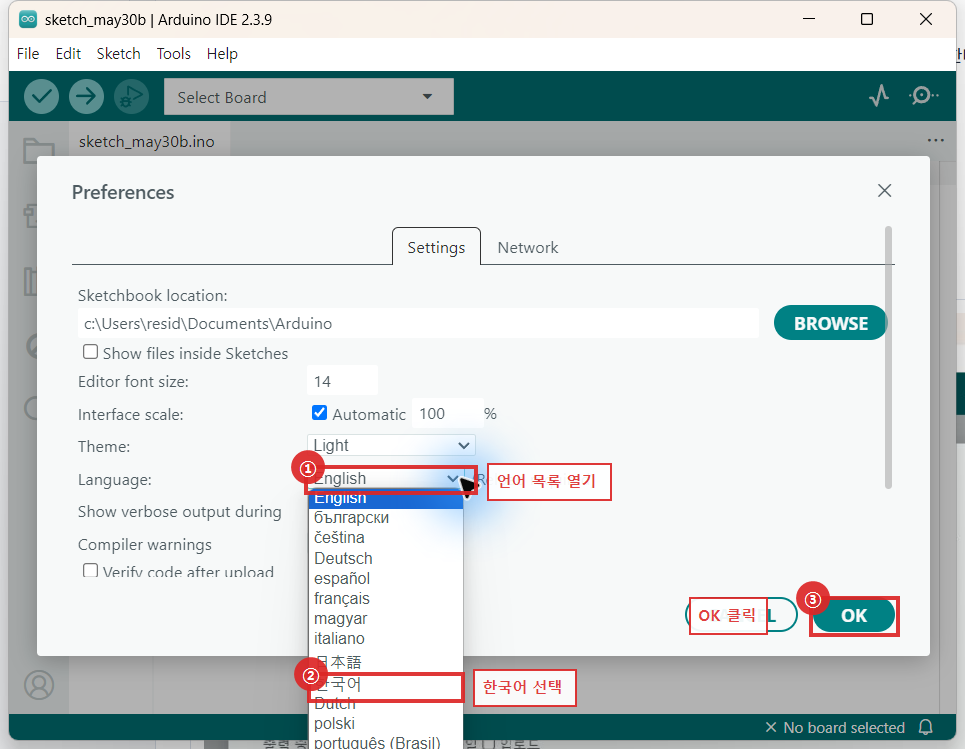Switch to the Network tab
The width and height of the screenshot is (965, 749).
coord(527,247)
